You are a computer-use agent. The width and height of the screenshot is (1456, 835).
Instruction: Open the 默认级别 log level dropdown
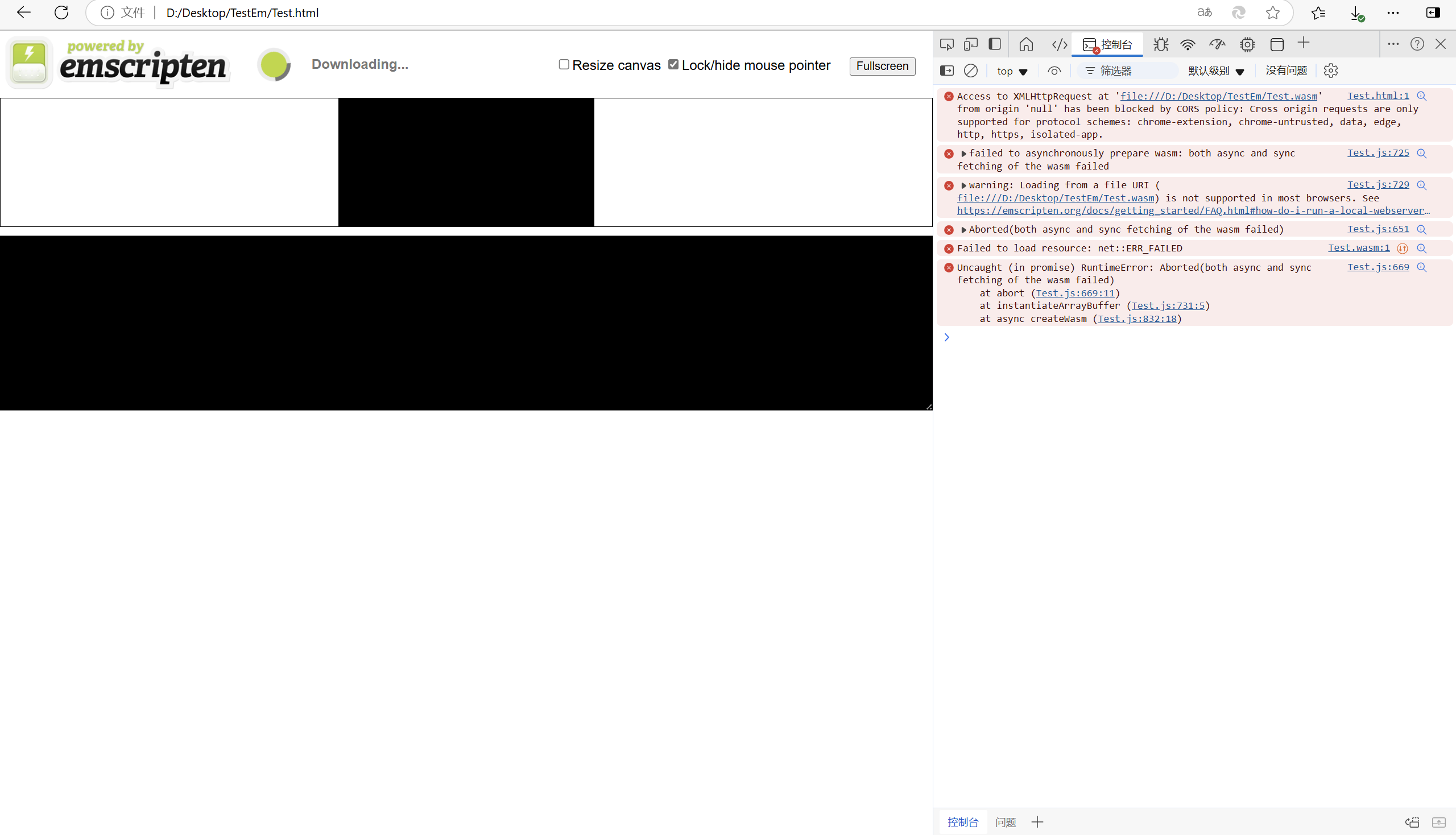pyautogui.click(x=1216, y=71)
